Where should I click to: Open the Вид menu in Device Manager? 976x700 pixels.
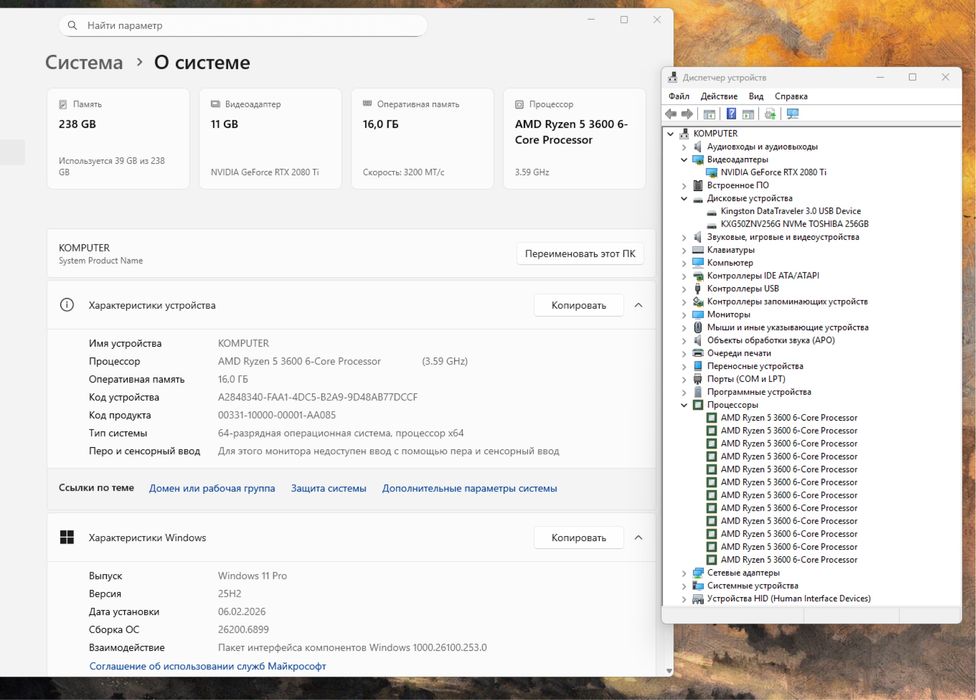[756, 96]
